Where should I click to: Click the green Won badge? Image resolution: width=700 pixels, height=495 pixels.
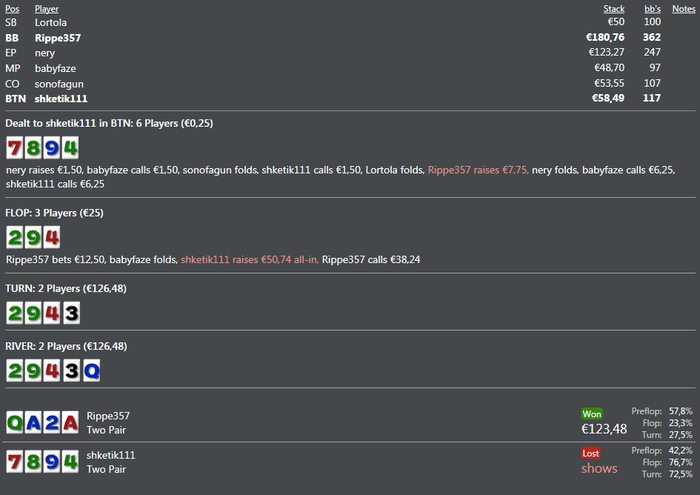tap(592, 413)
